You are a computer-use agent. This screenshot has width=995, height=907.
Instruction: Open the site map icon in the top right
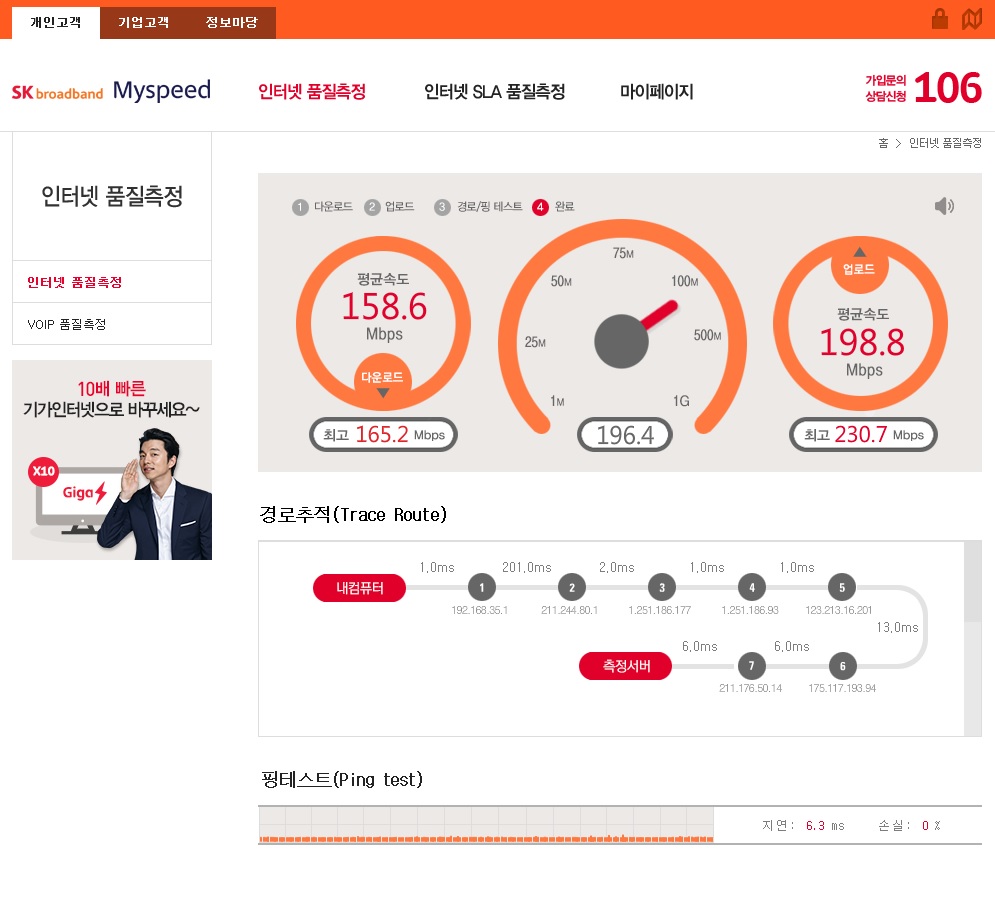972,19
